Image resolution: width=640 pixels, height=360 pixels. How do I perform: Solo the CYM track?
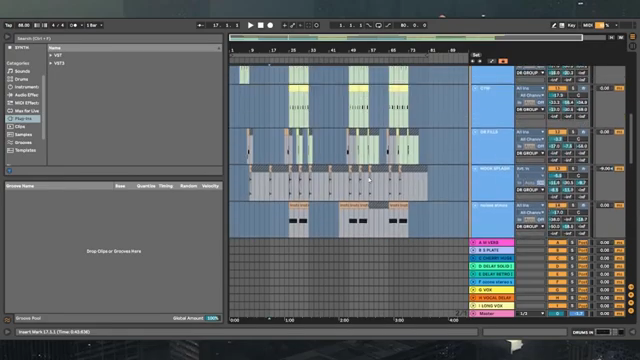tap(573, 88)
